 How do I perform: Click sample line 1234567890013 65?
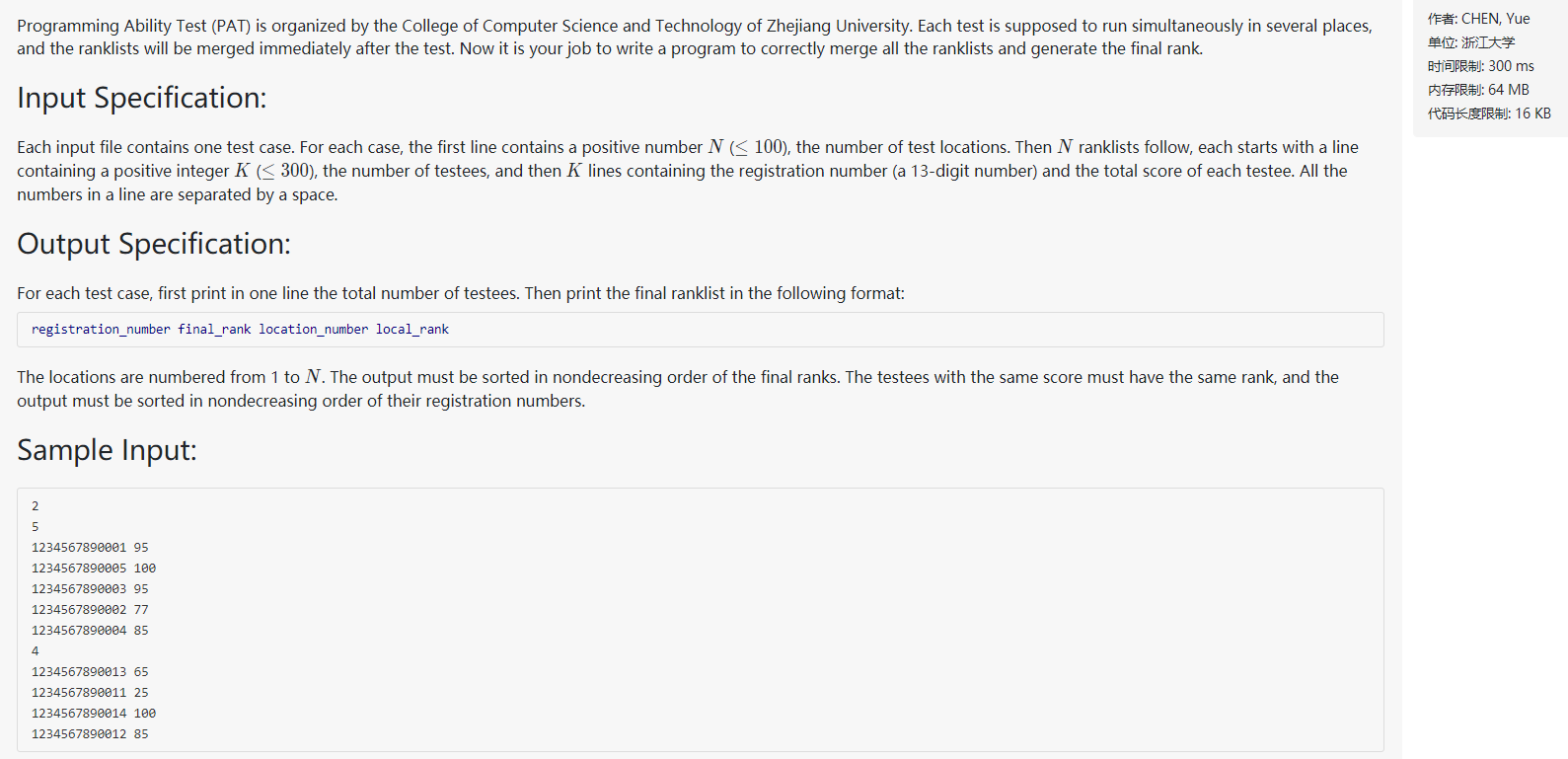90,672
